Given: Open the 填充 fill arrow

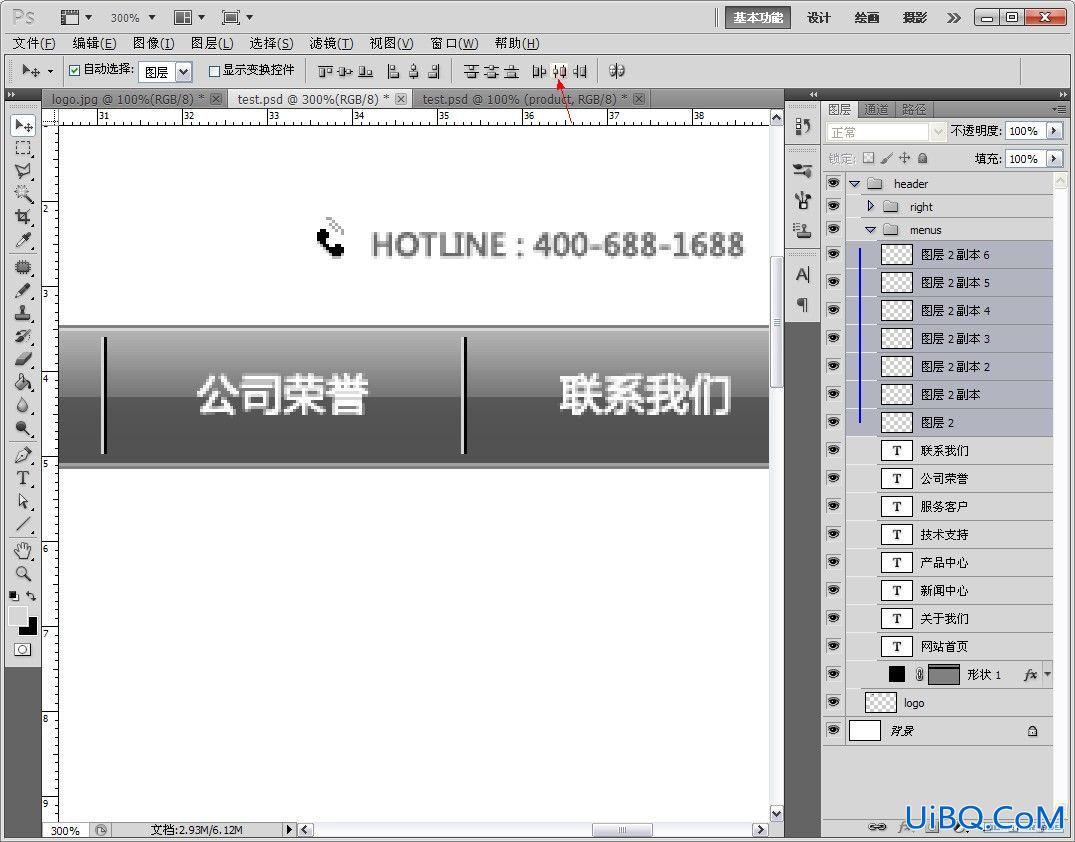Looking at the screenshot, I should pos(1054,159).
